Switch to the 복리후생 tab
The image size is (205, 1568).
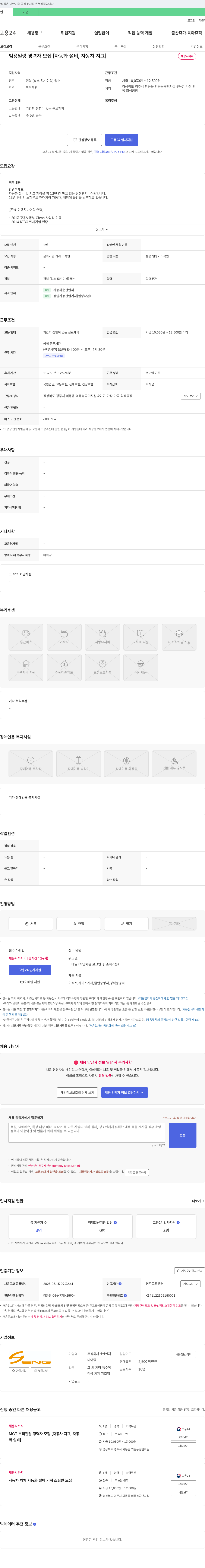click(120, 46)
